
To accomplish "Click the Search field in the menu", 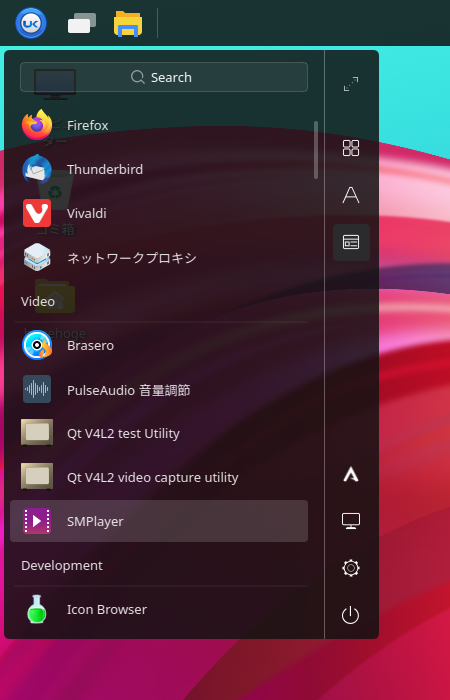I will (x=164, y=77).
